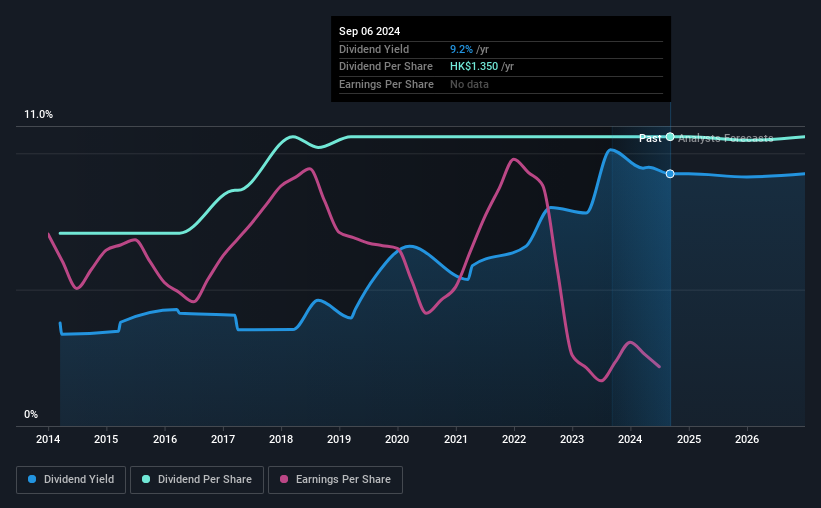
Task: Click the Dividend Per Share tooltip row label
Action: [x=386, y=67]
